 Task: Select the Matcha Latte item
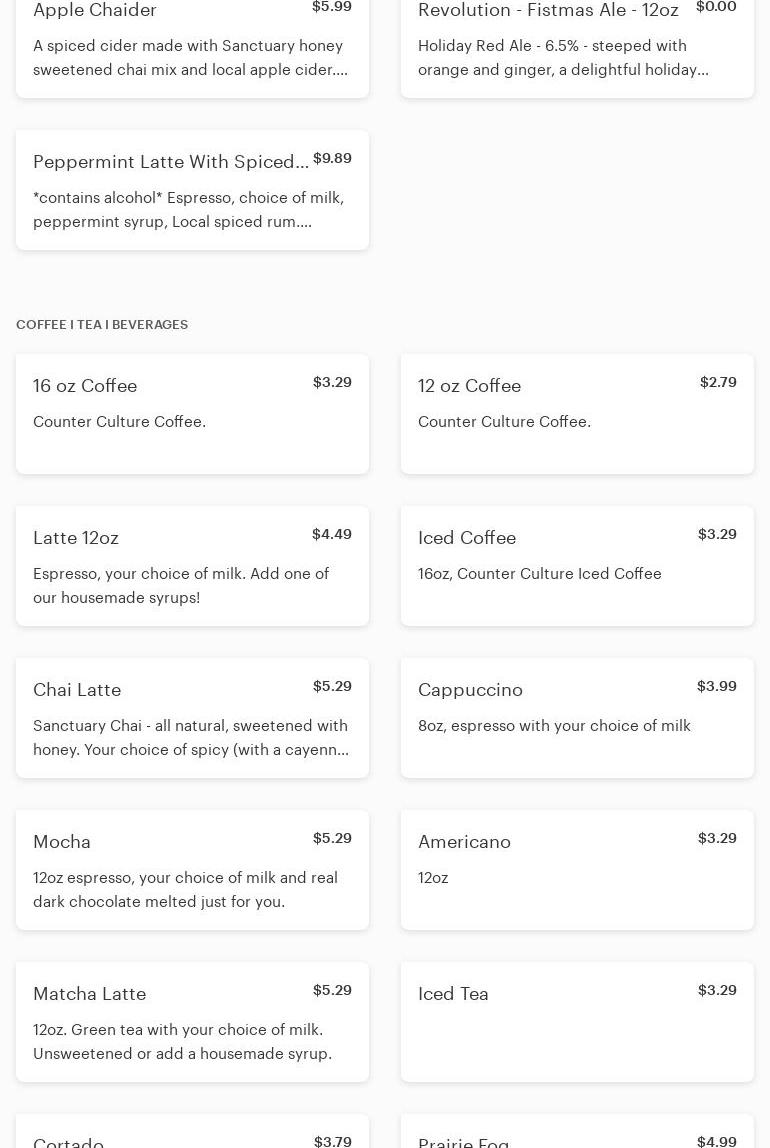coord(192,1022)
